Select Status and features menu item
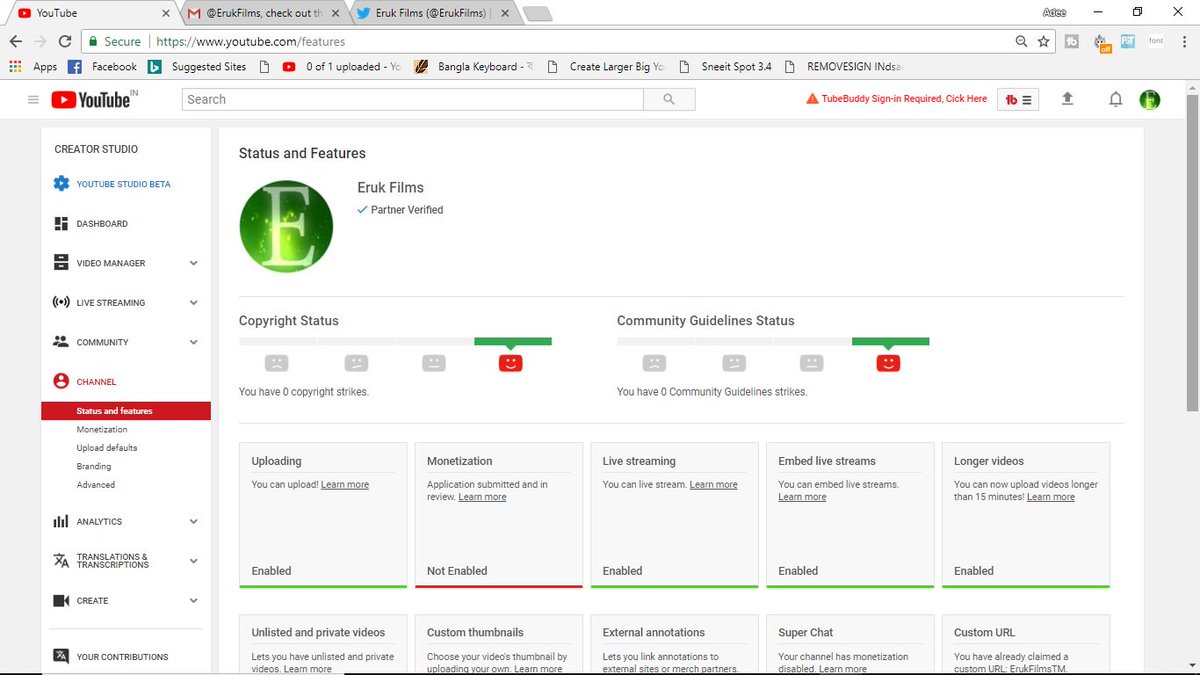 (126, 411)
